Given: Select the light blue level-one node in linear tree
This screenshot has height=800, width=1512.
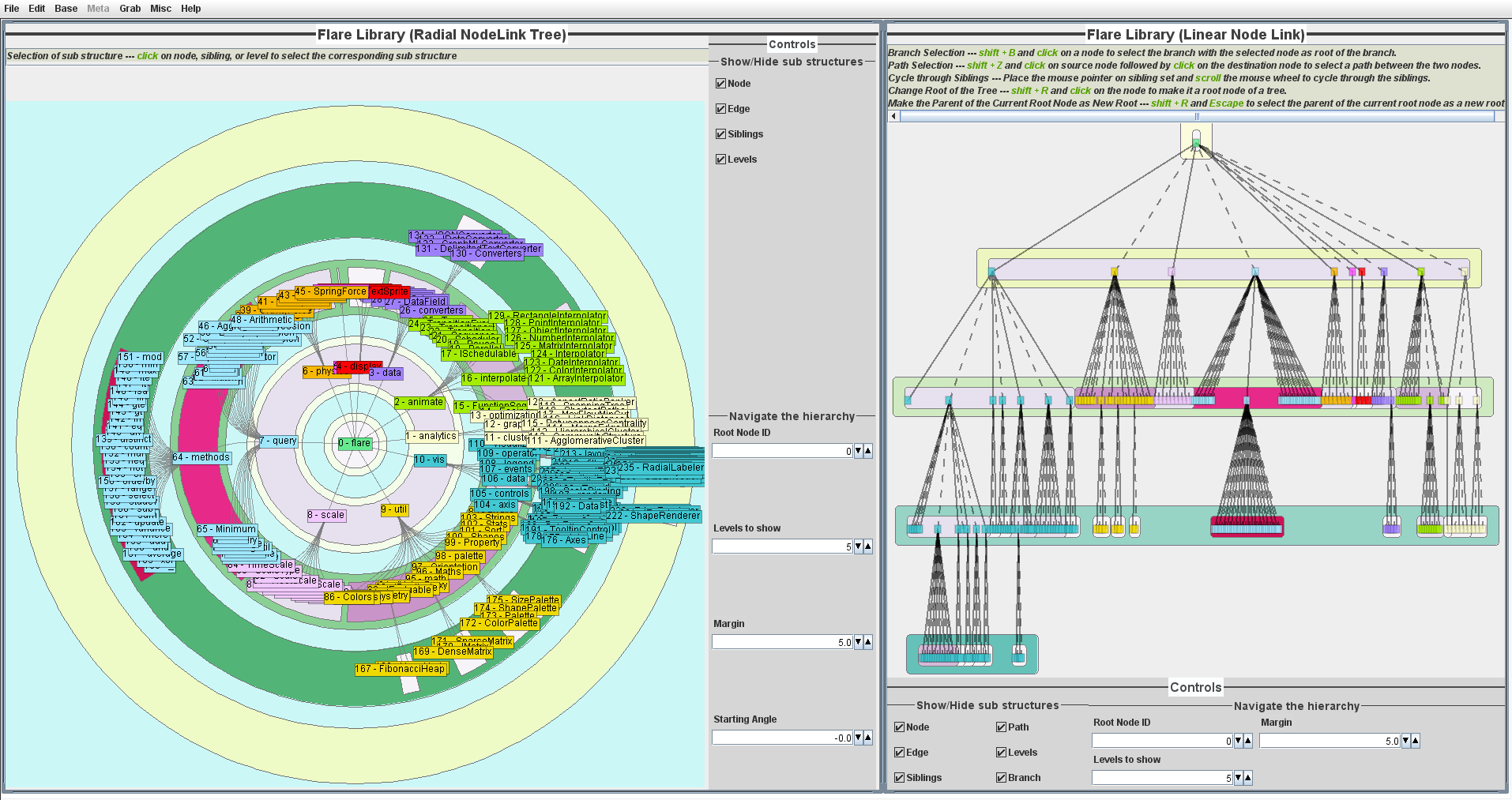Looking at the screenshot, I should click(x=1255, y=272).
